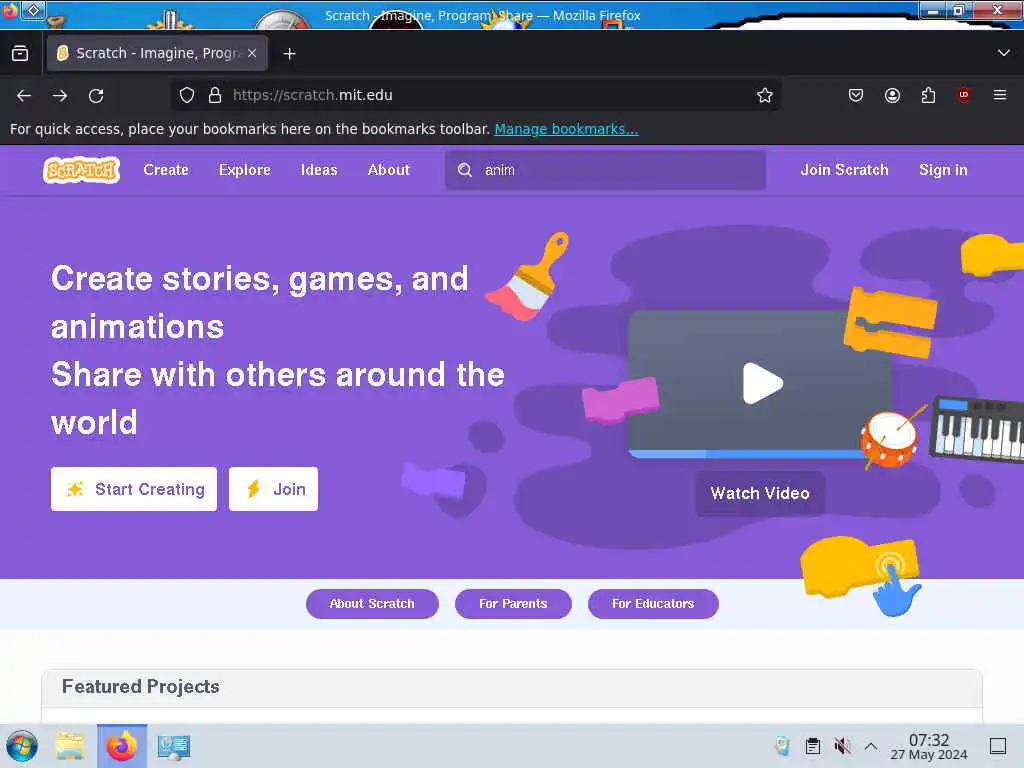Go back with the browser back arrow

point(24,95)
